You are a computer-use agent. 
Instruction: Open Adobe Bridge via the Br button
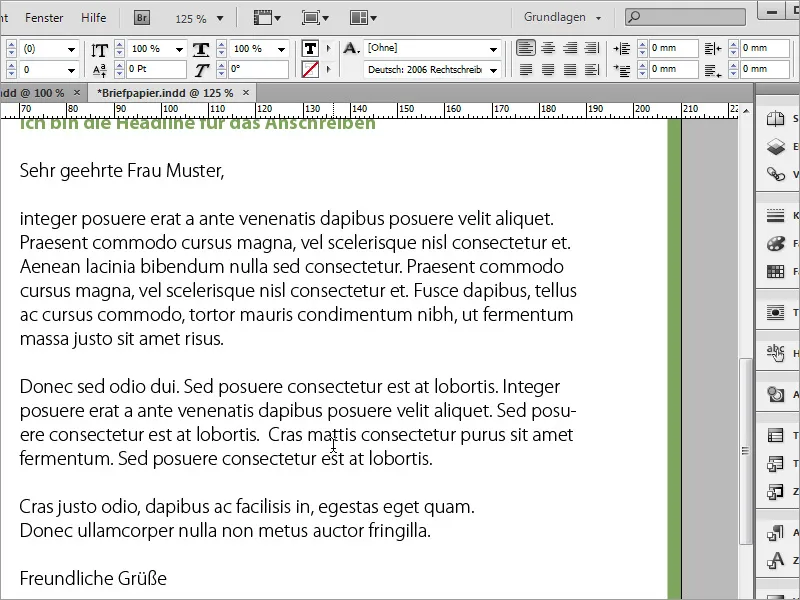142,18
